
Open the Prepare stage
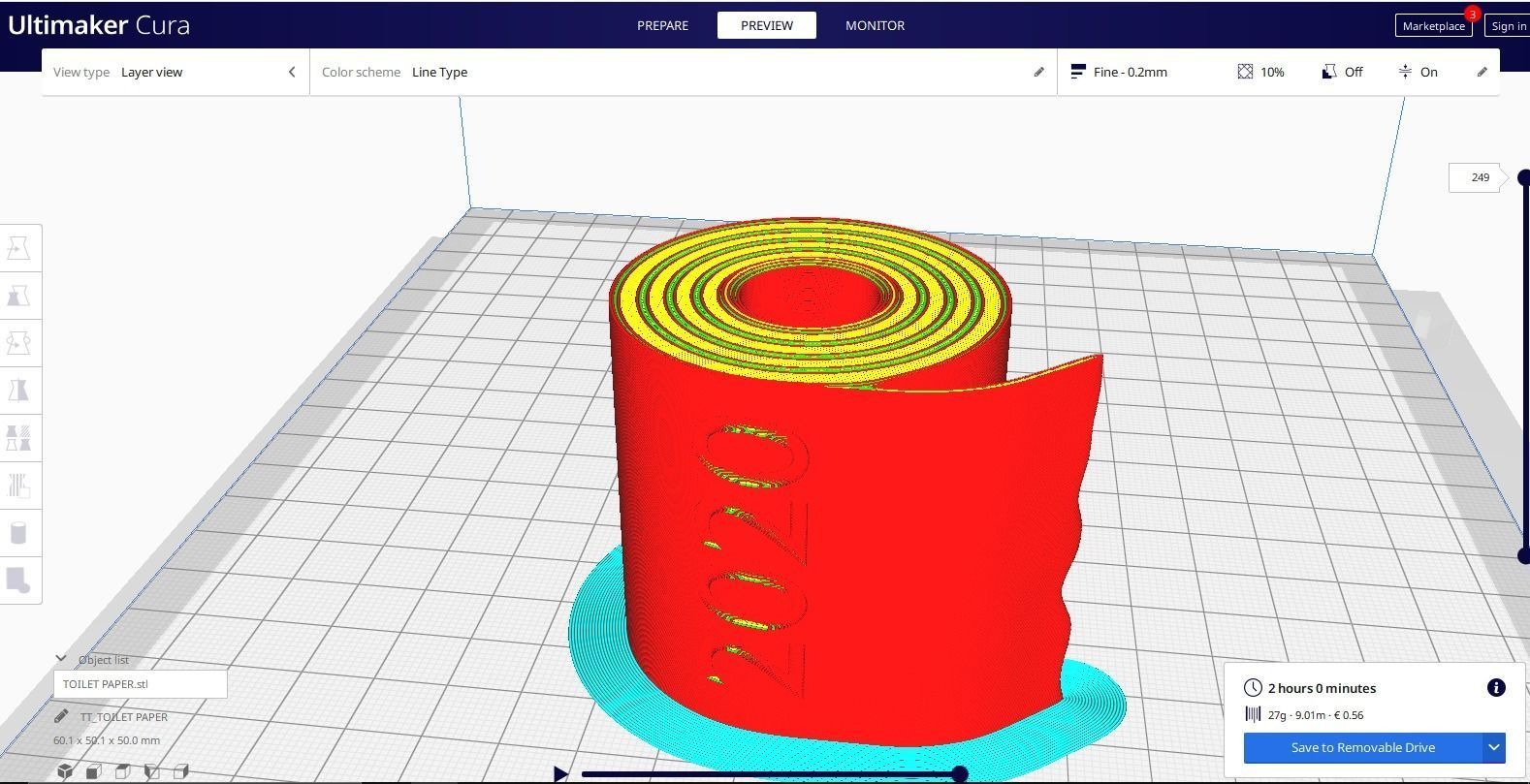click(x=662, y=25)
